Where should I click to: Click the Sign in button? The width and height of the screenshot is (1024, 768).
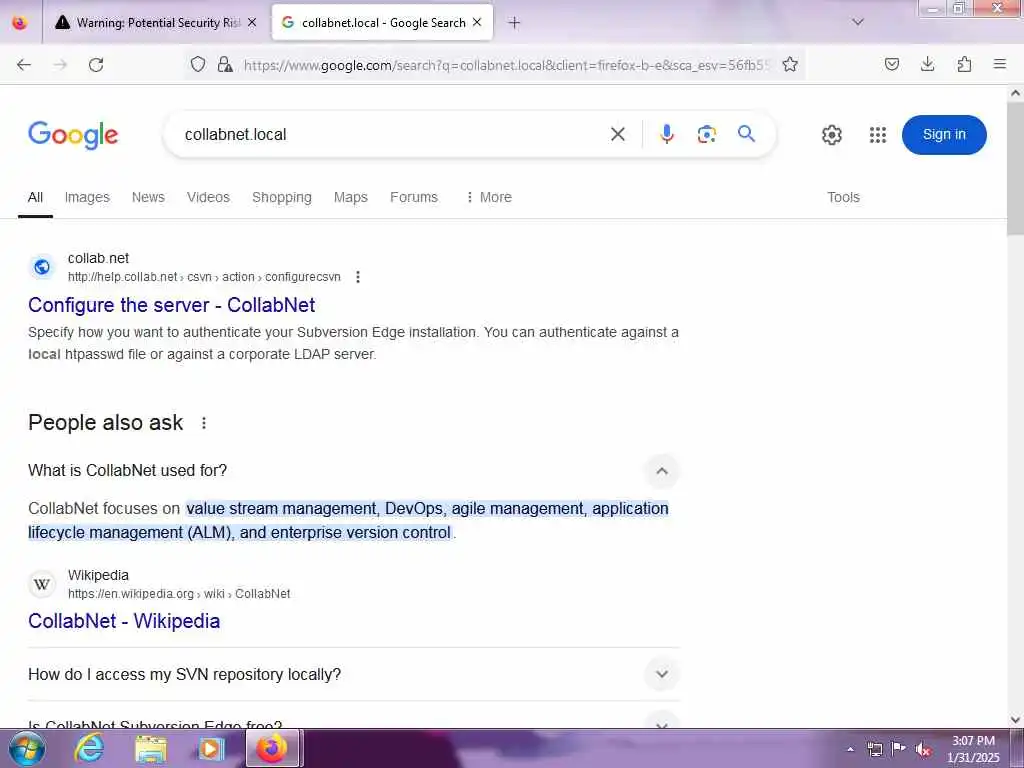click(944, 135)
